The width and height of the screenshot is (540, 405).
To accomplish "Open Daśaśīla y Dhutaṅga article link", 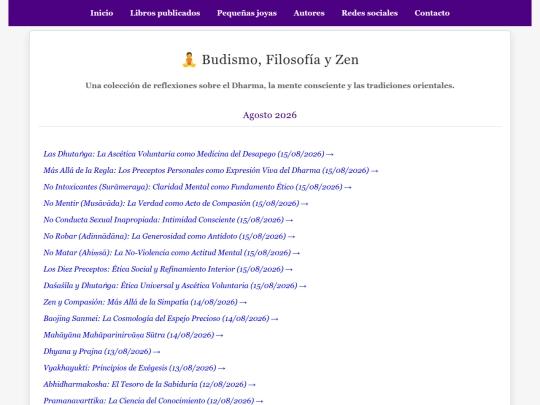I will (175, 285).
